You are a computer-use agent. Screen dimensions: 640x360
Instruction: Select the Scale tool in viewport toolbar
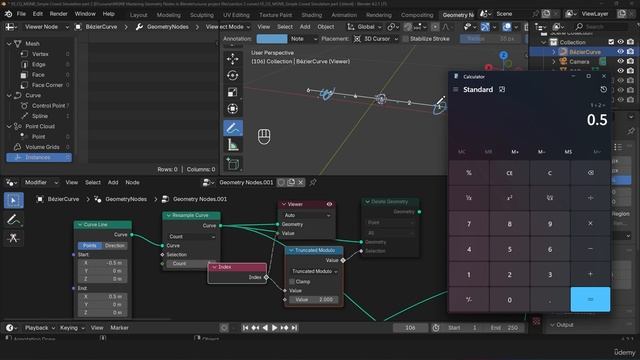233,92
